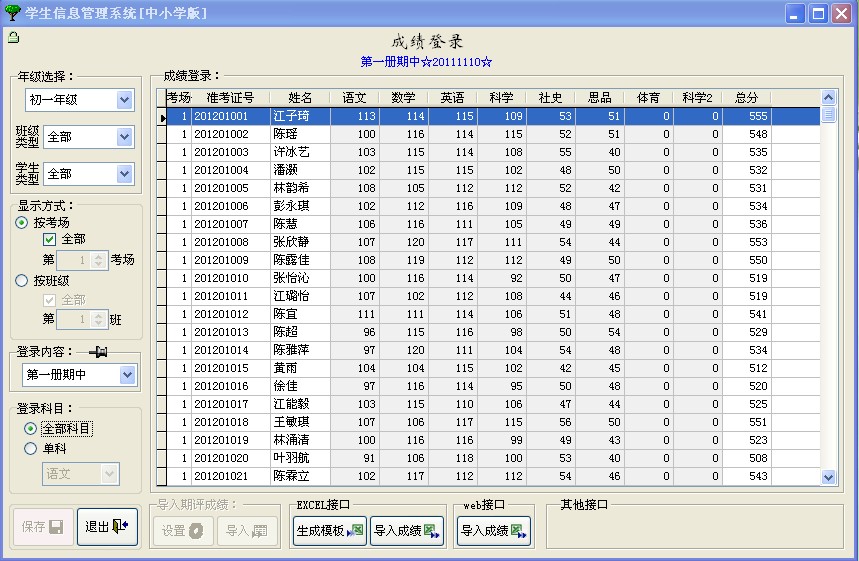Select student name 陈瑶
Image resolution: width=859 pixels, height=561 pixels.
click(285, 134)
